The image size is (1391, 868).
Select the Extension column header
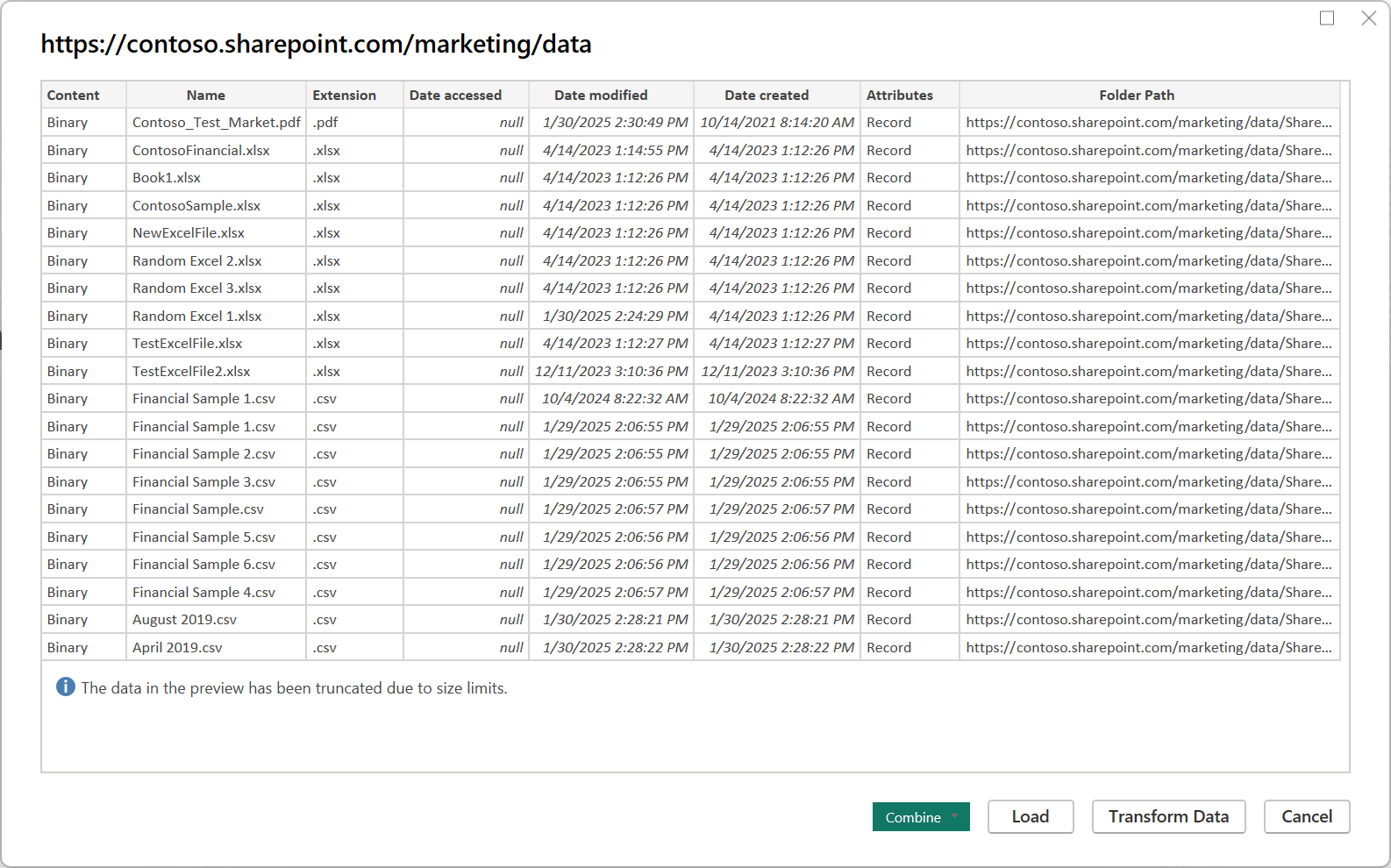pos(354,95)
